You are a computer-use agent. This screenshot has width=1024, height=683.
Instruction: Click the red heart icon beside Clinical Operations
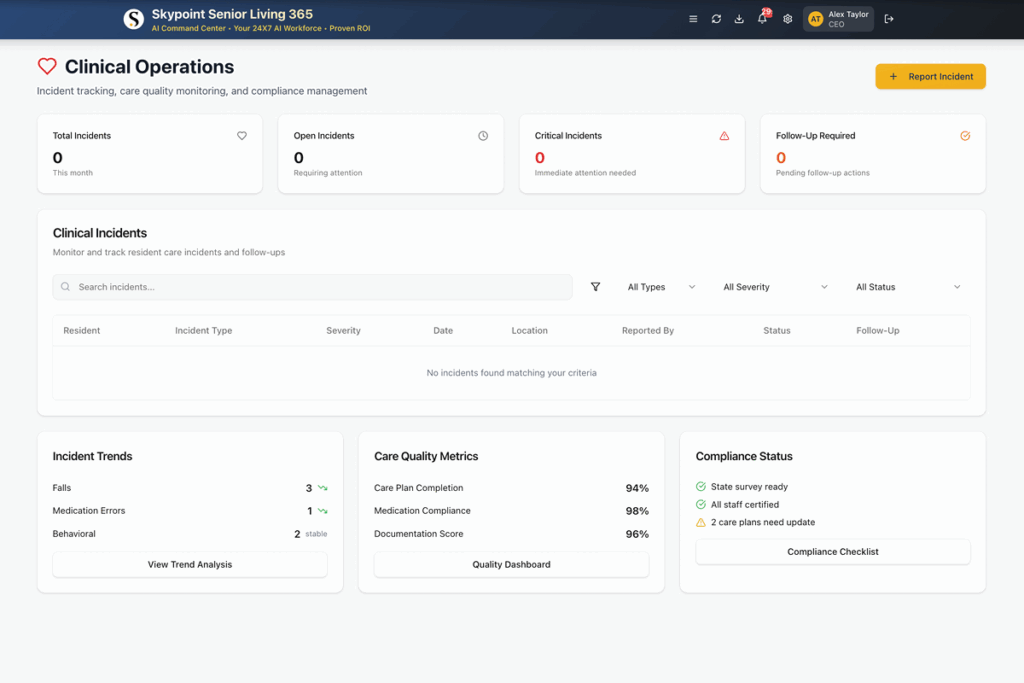click(47, 66)
